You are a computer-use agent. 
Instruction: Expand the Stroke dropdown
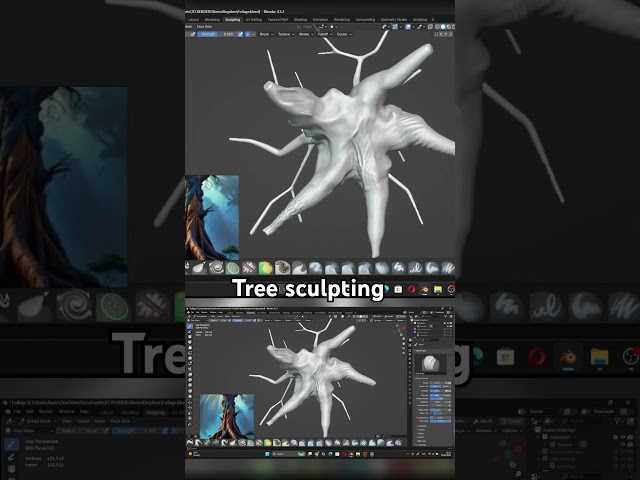pos(306,34)
